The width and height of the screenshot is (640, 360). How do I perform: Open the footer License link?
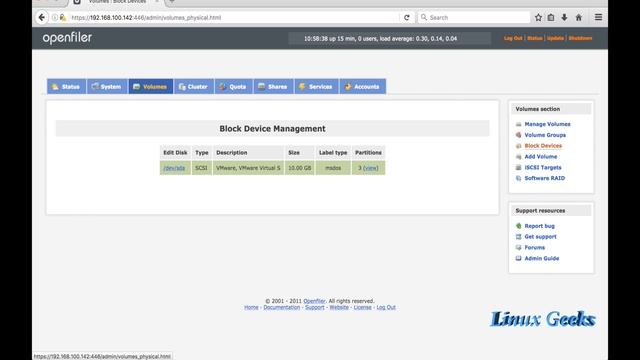(362, 307)
